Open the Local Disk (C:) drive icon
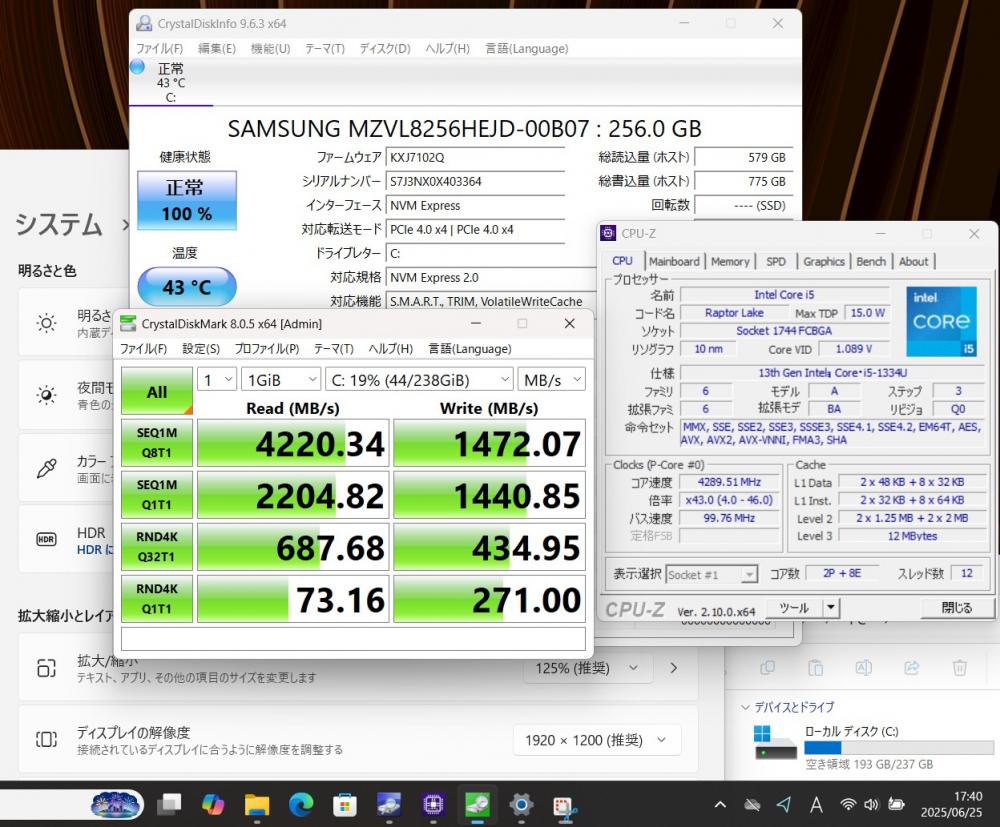Viewport: 1000px width, 827px height. tap(775, 743)
